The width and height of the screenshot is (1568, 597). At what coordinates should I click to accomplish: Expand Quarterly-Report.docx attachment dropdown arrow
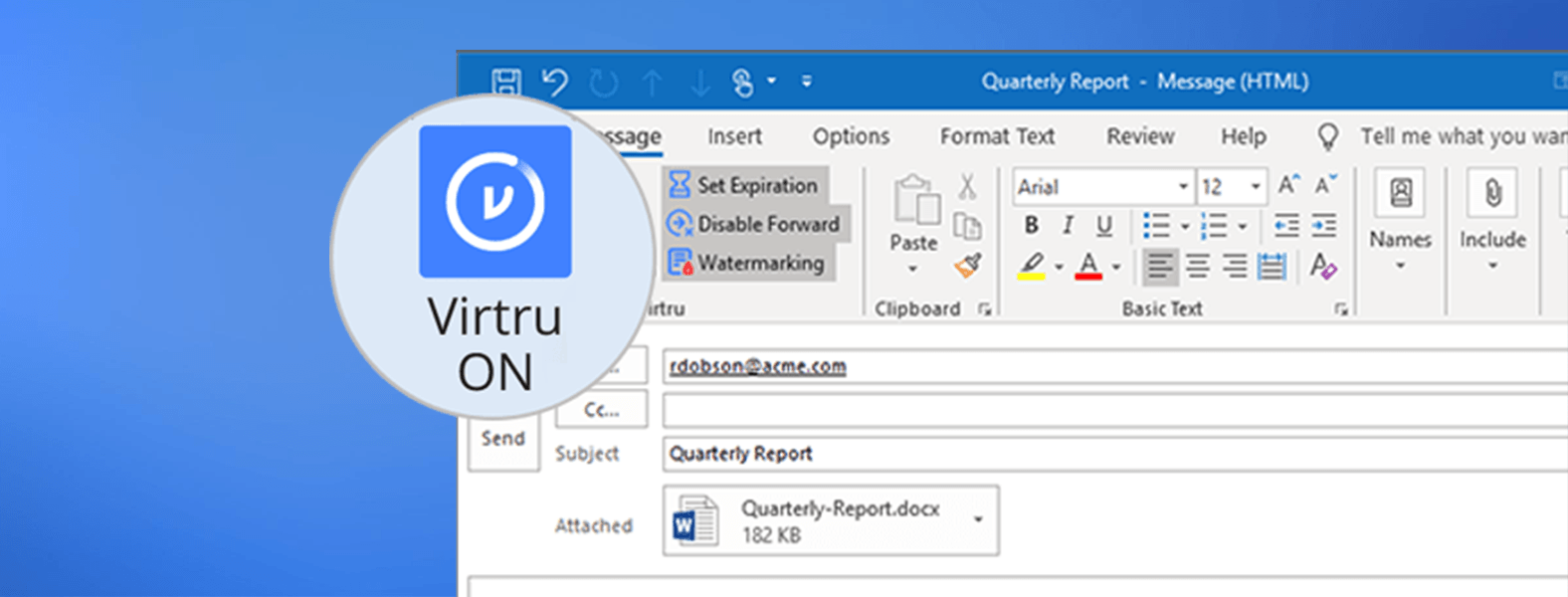click(x=979, y=519)
